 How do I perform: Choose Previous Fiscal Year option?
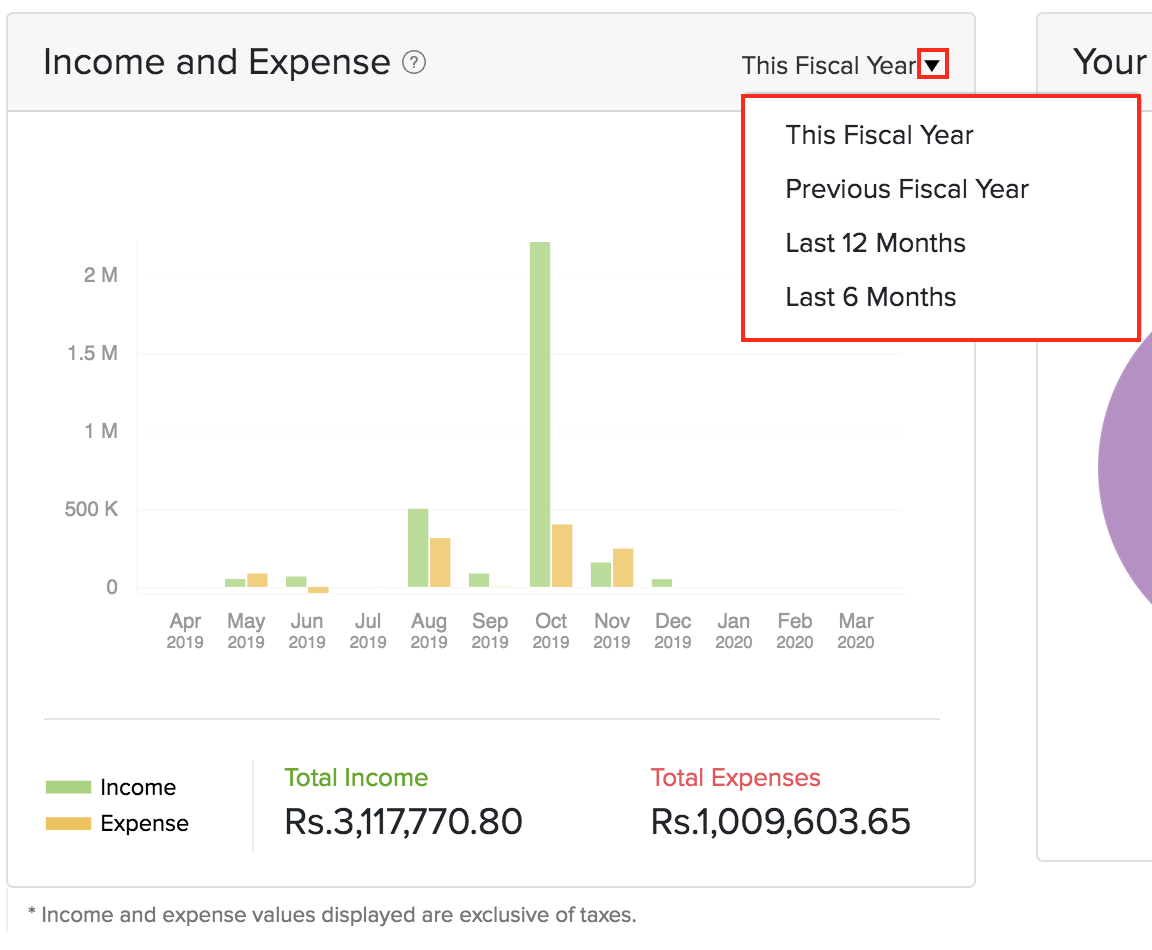906,189
